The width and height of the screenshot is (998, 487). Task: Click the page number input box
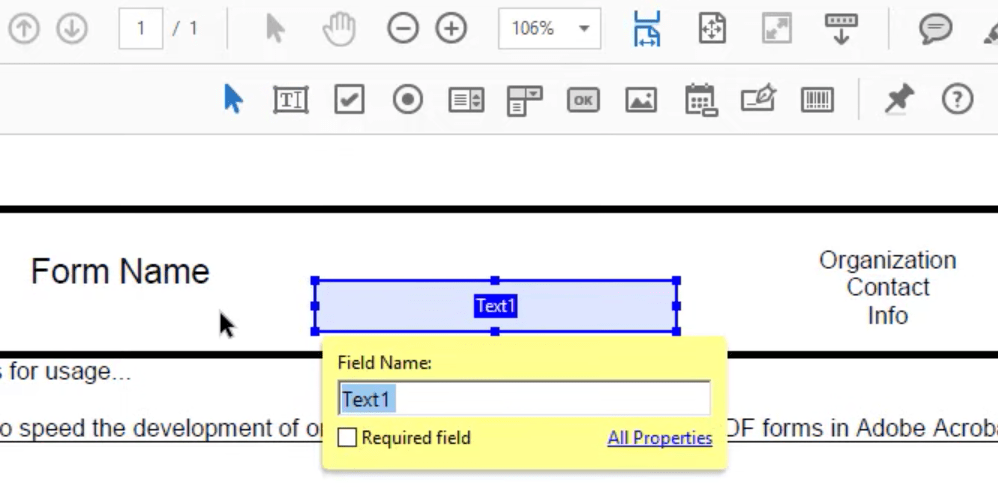click(141, 29)
